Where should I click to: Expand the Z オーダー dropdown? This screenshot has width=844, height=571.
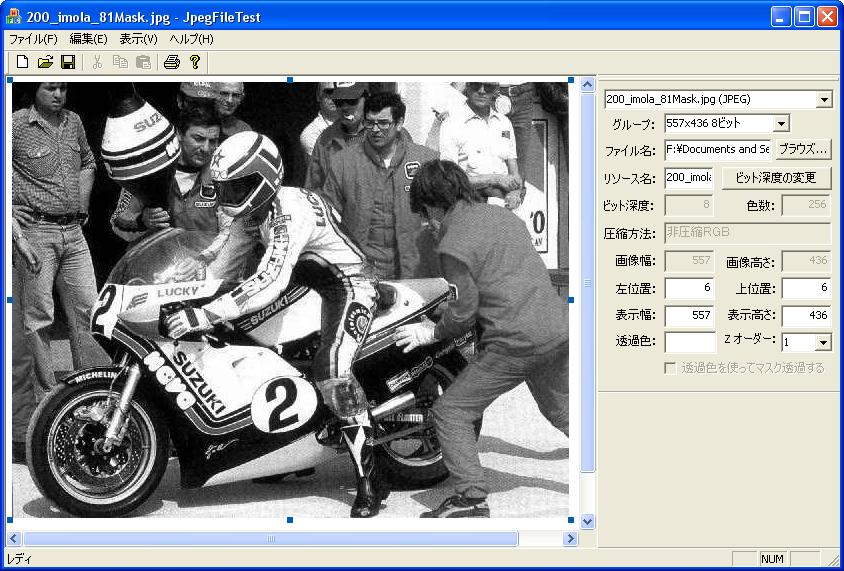[x=823, y=342]
